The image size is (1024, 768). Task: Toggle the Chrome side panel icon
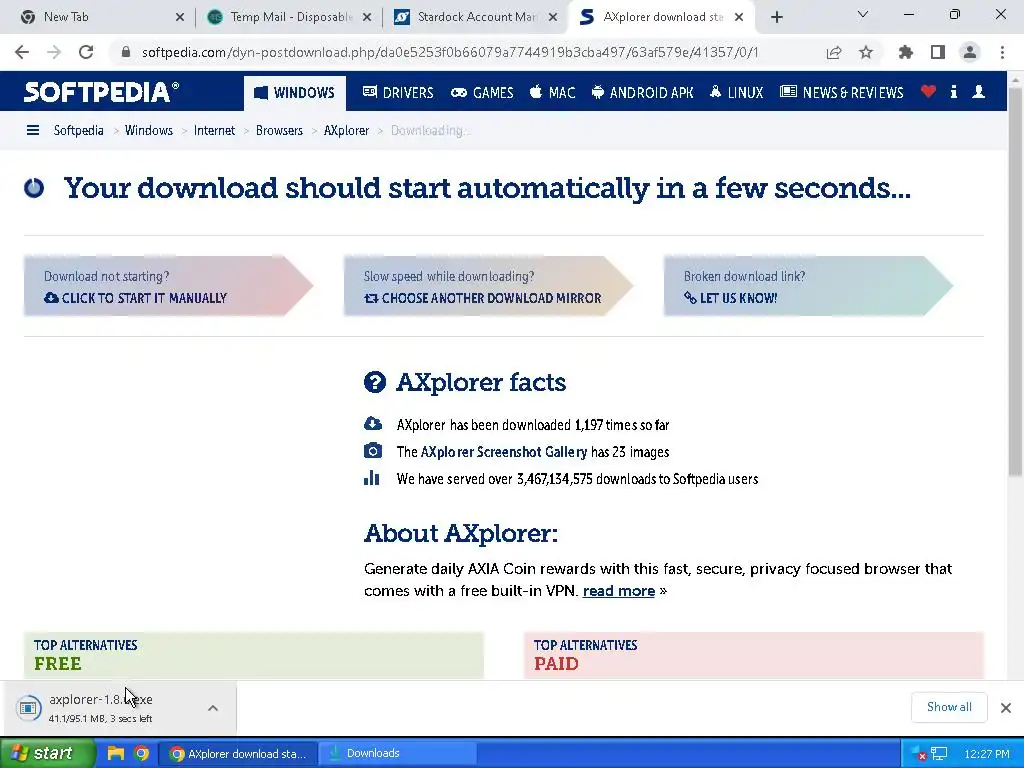coord(938,52)
